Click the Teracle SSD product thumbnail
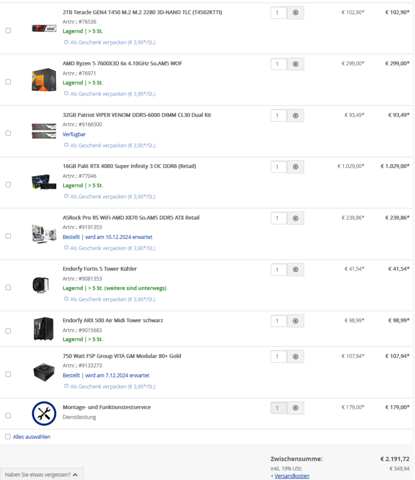Viewport: 415px width, 480px height. click(44, 28)
